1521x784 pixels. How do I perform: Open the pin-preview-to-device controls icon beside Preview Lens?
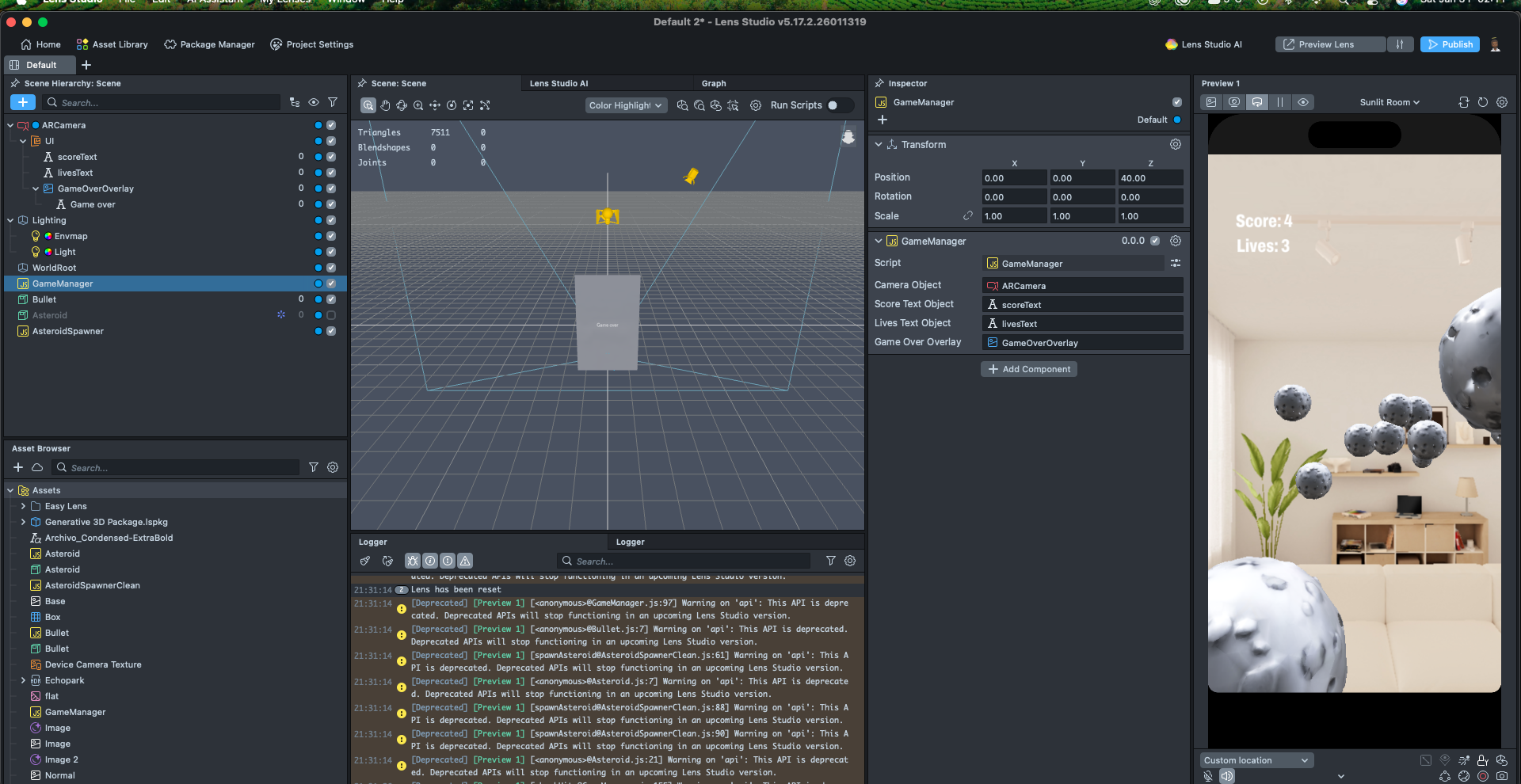(x=1400, y=44)
